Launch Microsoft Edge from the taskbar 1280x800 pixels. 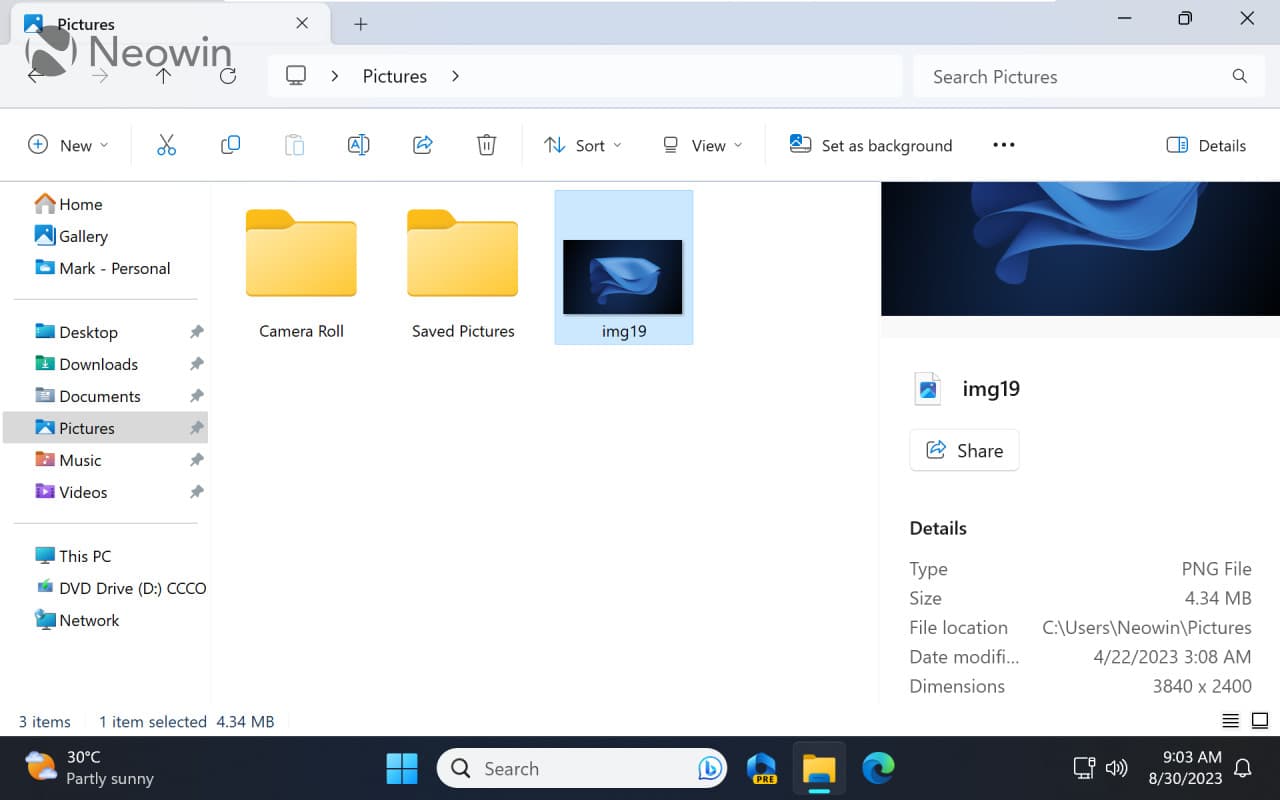coord(878,769)
